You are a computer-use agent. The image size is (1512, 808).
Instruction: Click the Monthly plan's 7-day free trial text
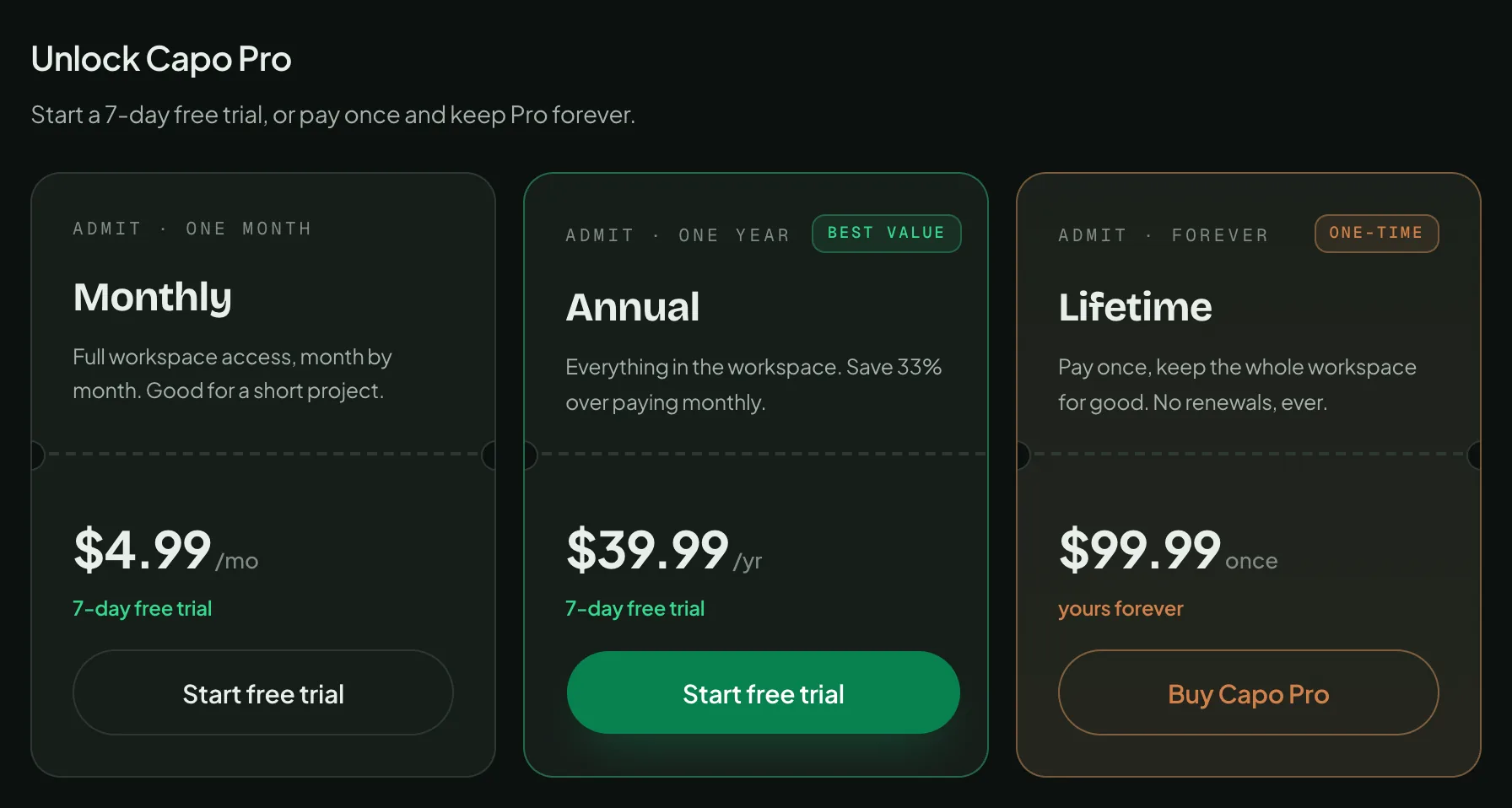[x=143, y=609]
